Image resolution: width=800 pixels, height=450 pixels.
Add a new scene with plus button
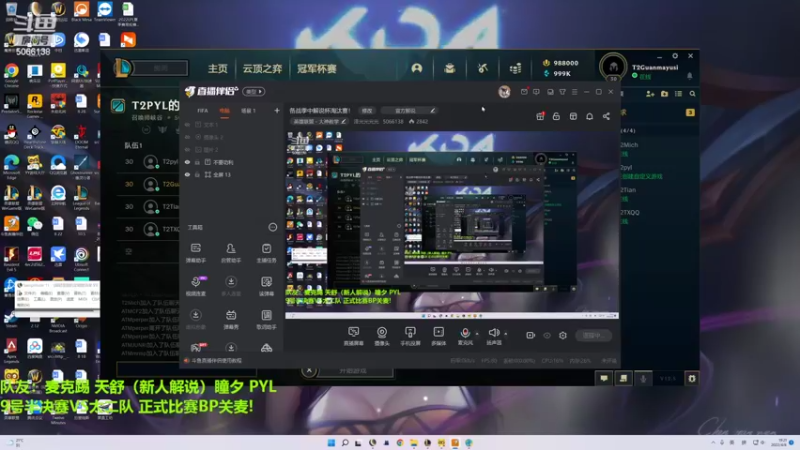tap(277, 111)
